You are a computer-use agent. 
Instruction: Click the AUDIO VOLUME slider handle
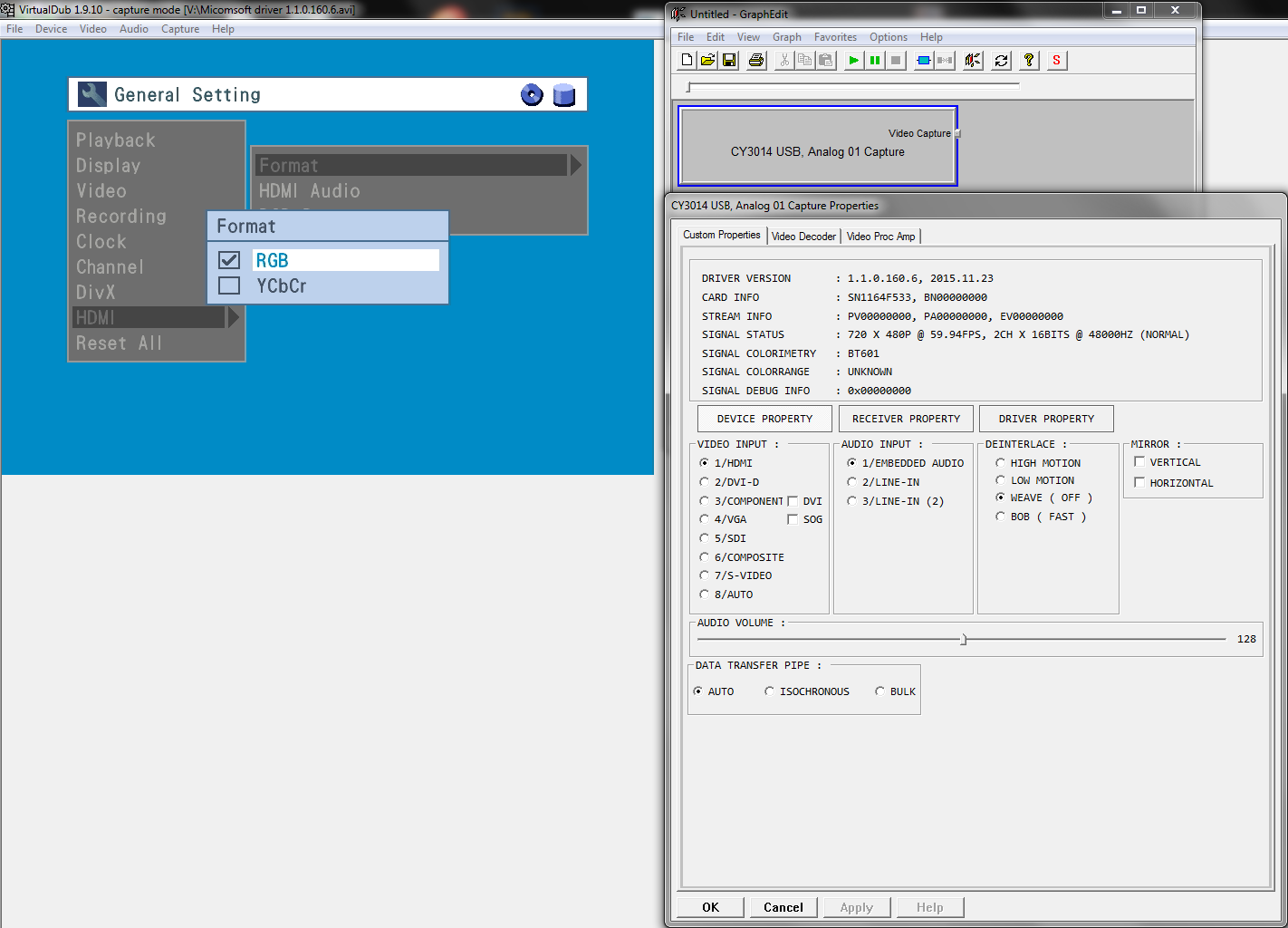point(964,640)
